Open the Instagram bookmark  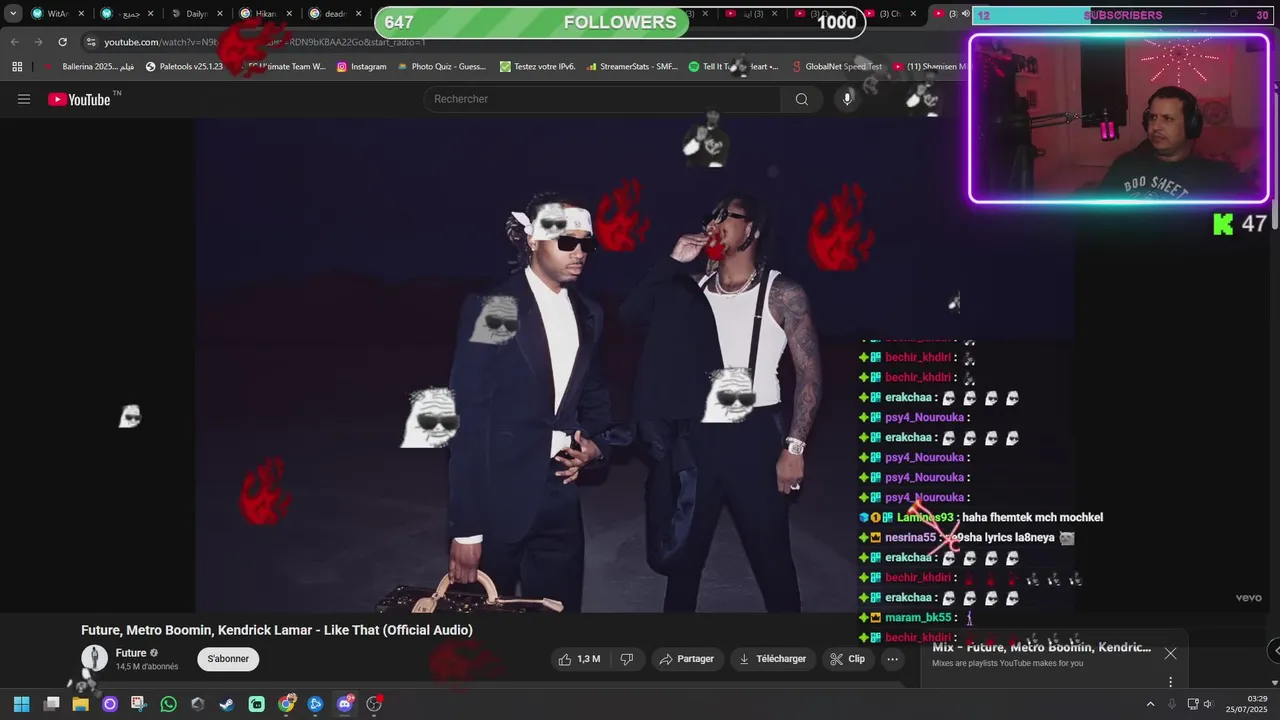pyautogui.click(x=361, y=67)
